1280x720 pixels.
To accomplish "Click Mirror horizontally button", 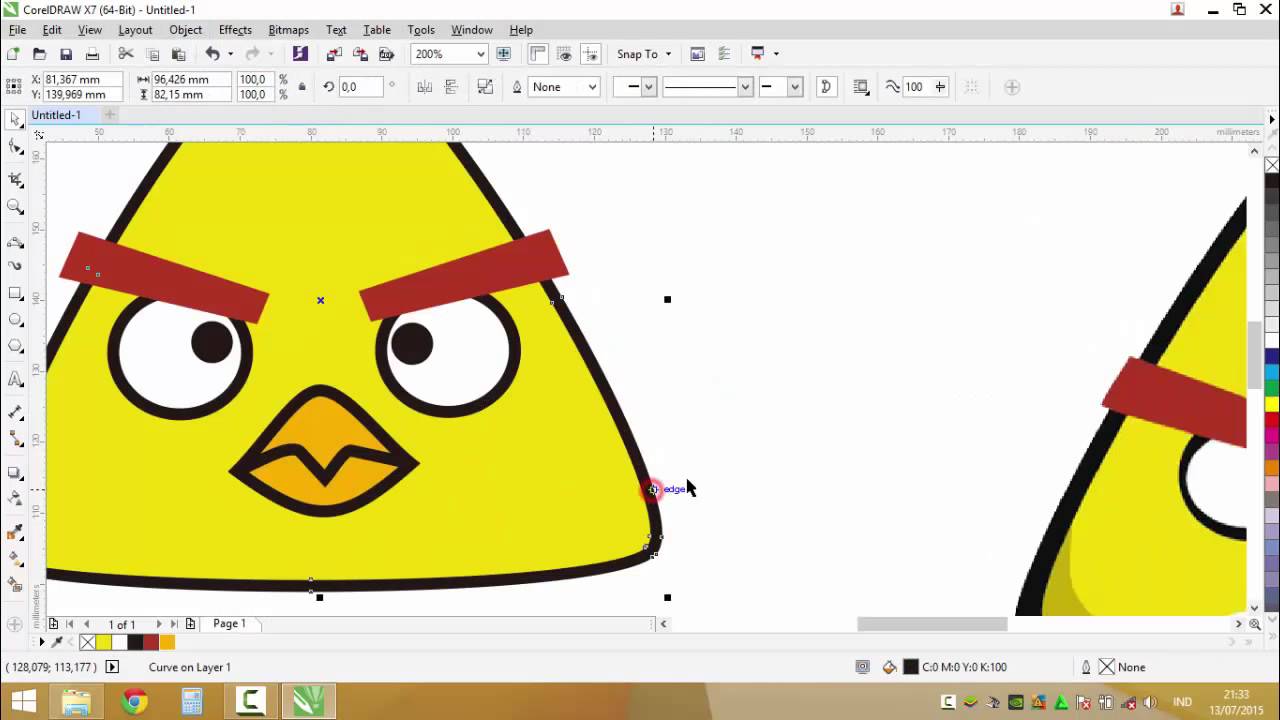I will click(424, 87).
